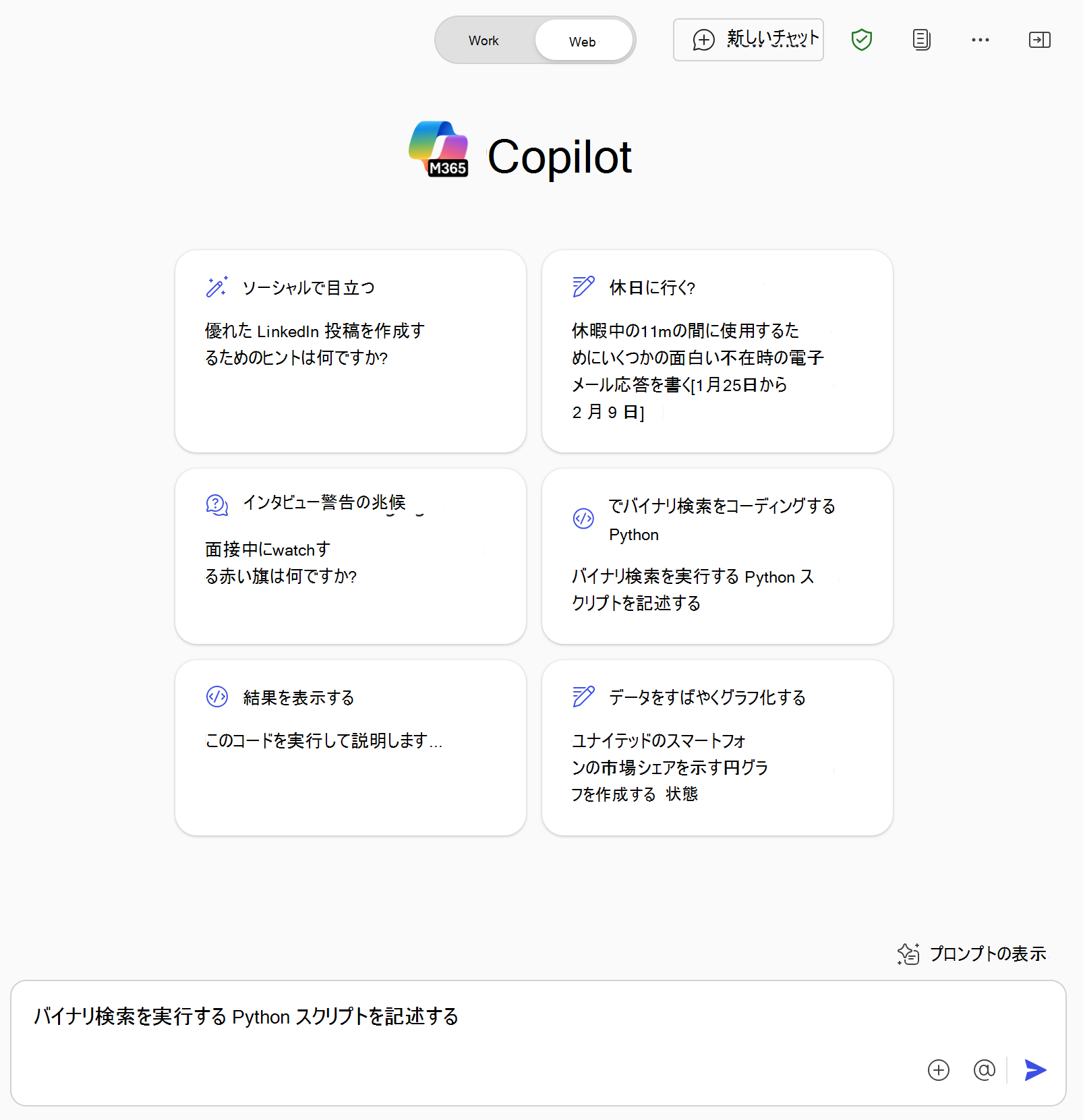
Task: Click code icon on 結果を表示する card
Action: (x=216, y=697)
